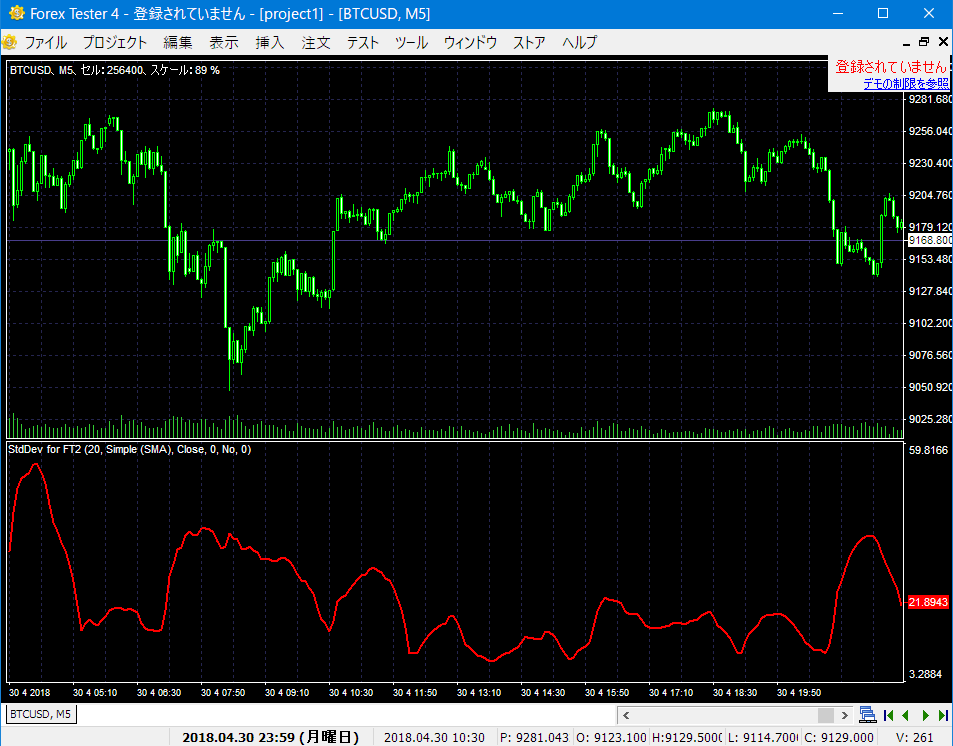This screenshot has height=746, width=953.
Task: Restore the inner chart window
Action: 924,42
